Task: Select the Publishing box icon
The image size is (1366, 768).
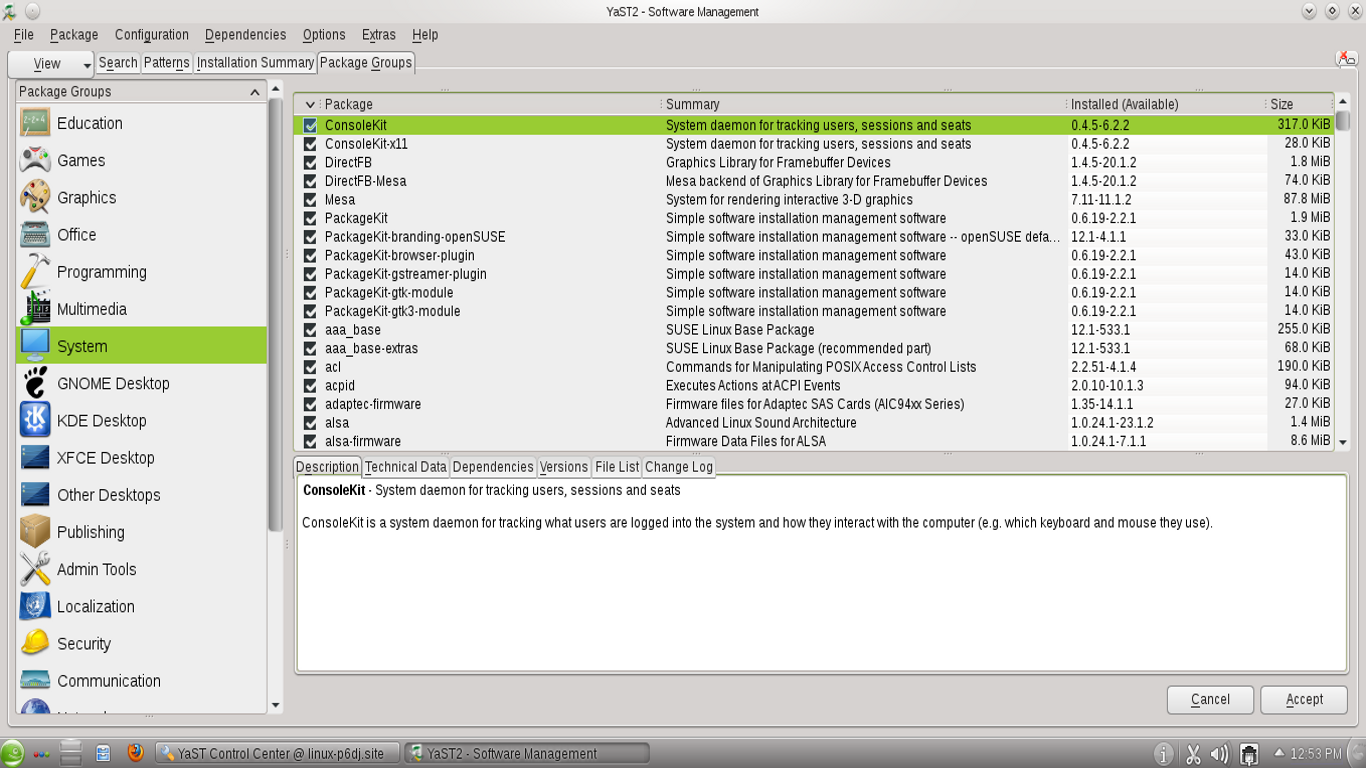Action: [35, 532]
